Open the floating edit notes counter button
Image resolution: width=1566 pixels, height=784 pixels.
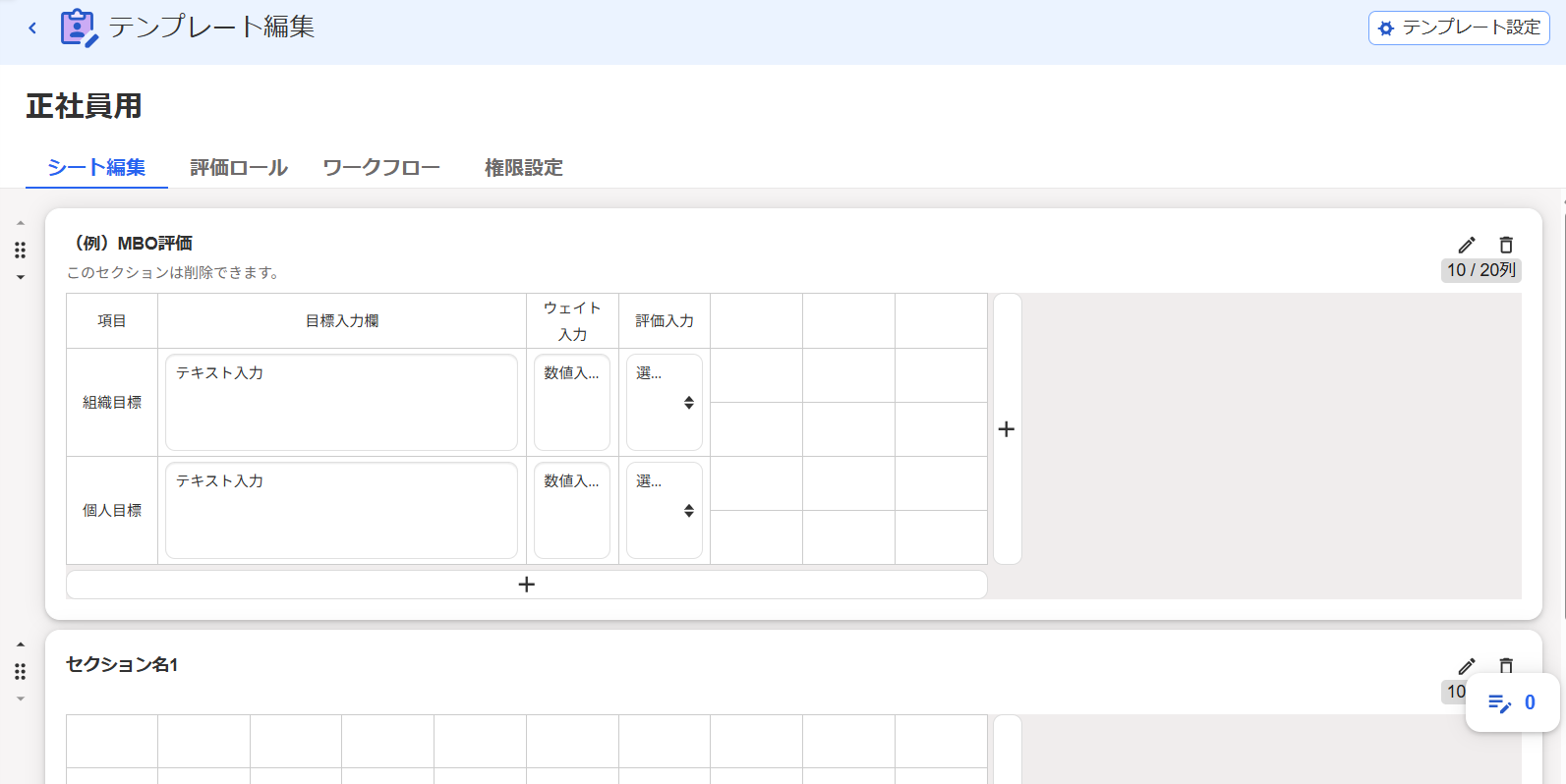[1512, 702]
